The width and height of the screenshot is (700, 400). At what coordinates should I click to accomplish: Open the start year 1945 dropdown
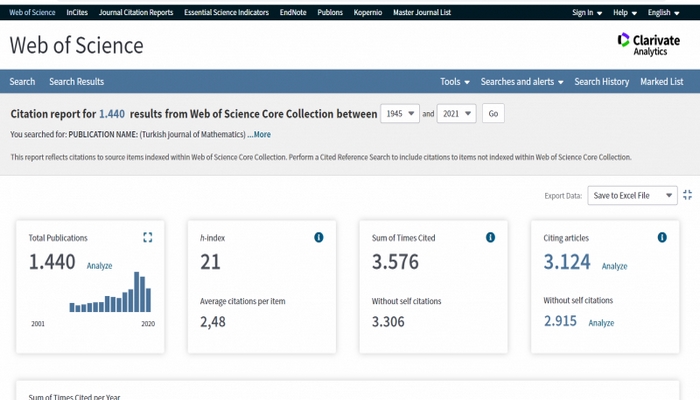pyautogui.click(x=399, y=114)
